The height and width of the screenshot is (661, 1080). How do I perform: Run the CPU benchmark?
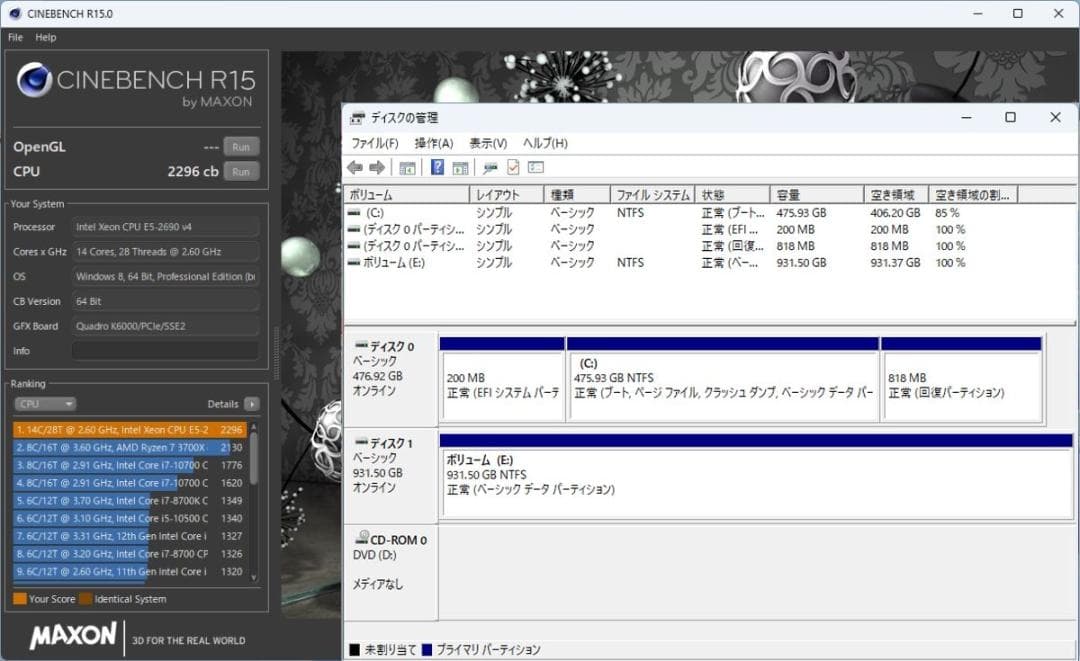[240, 170]
